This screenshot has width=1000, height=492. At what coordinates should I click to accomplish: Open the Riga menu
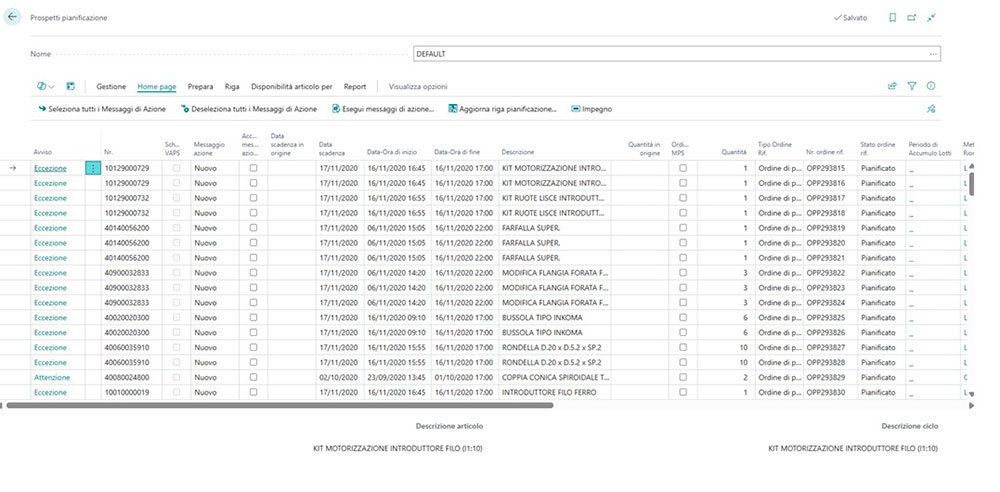click(232, 86)
